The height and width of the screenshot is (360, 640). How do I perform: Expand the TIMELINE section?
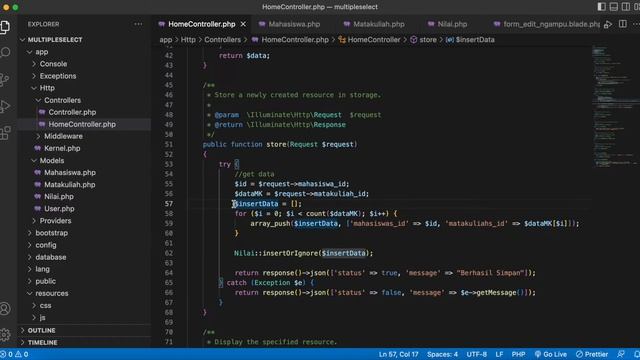click(42, 342)
